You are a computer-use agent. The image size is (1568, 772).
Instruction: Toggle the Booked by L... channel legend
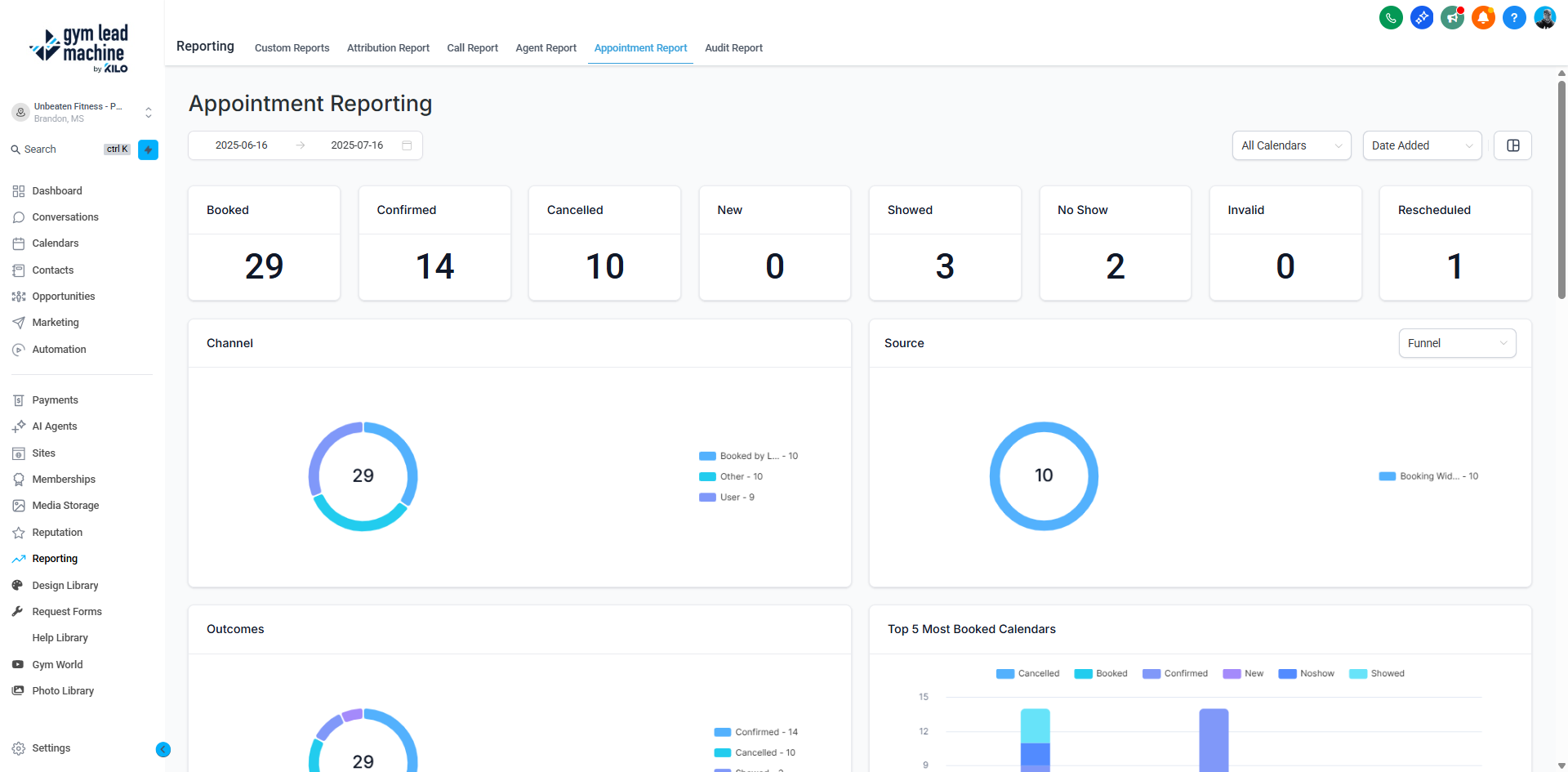coord(748,456)
